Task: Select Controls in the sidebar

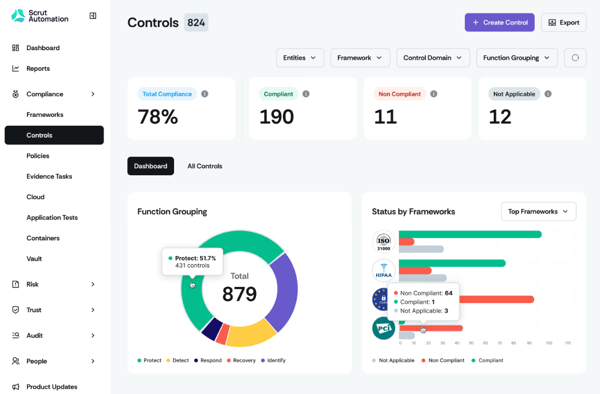Action: pyautogui.click(x=54, y=135)
